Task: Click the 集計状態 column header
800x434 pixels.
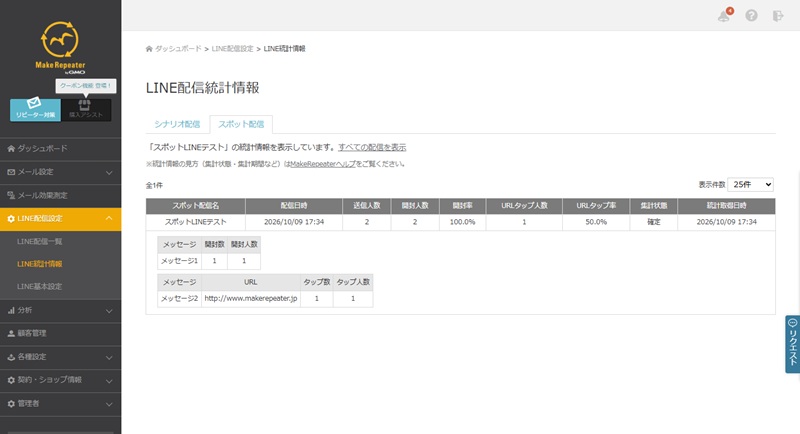Action: [x=654, y=206]
